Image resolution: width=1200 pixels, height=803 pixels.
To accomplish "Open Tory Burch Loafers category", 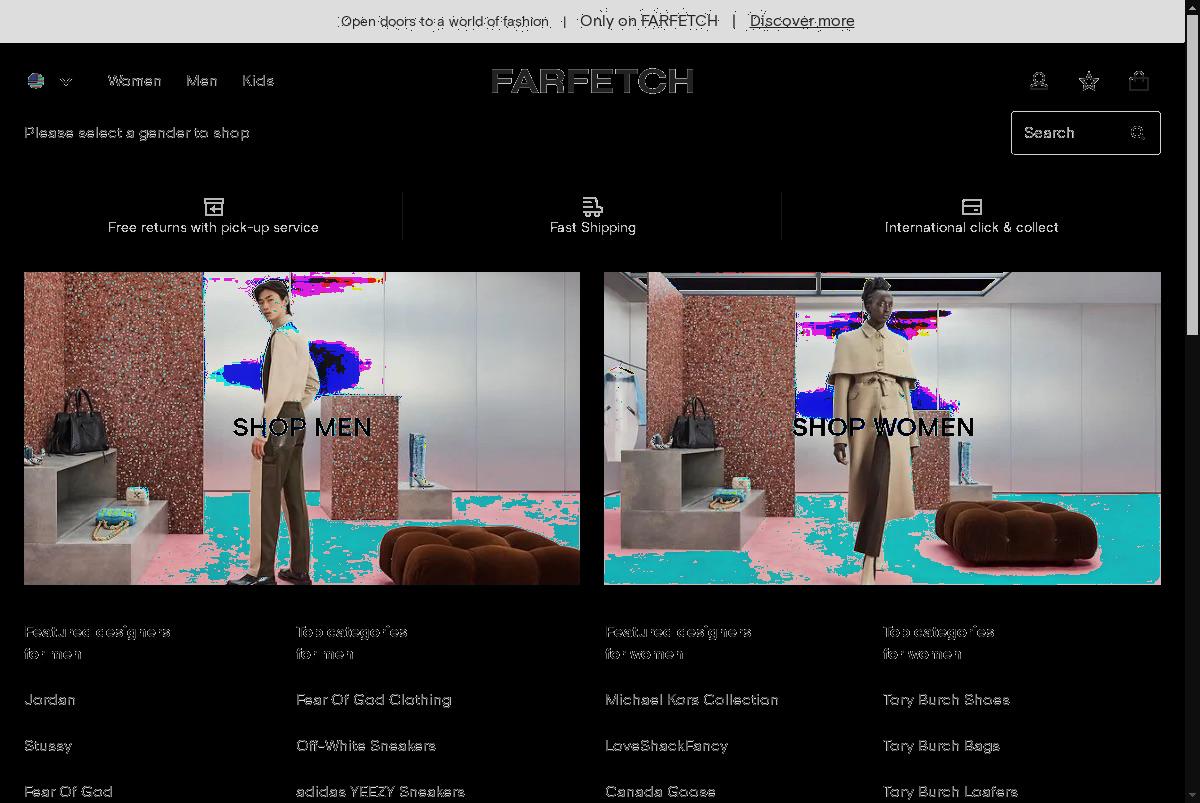I will point(950,792).
